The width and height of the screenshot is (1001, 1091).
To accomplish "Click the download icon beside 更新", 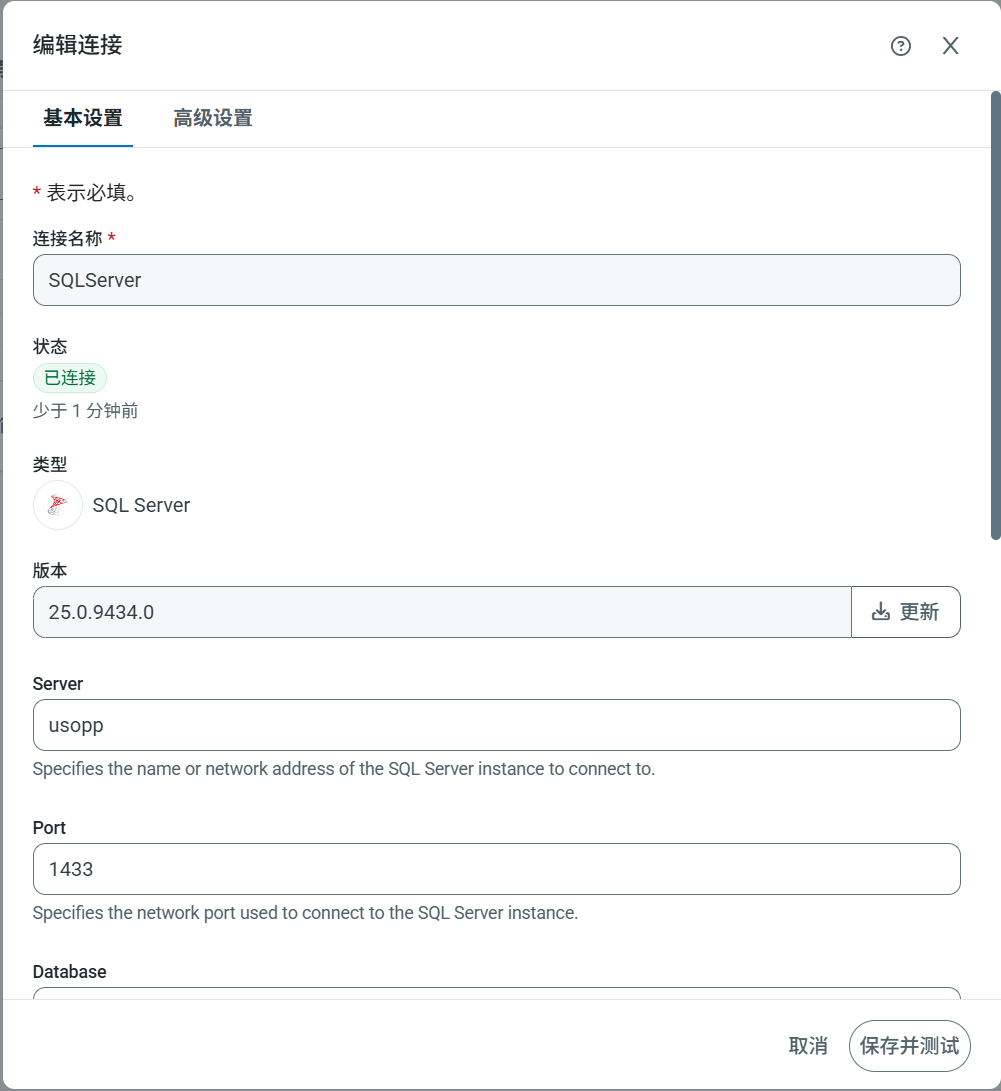I will (x=880, y=612).
